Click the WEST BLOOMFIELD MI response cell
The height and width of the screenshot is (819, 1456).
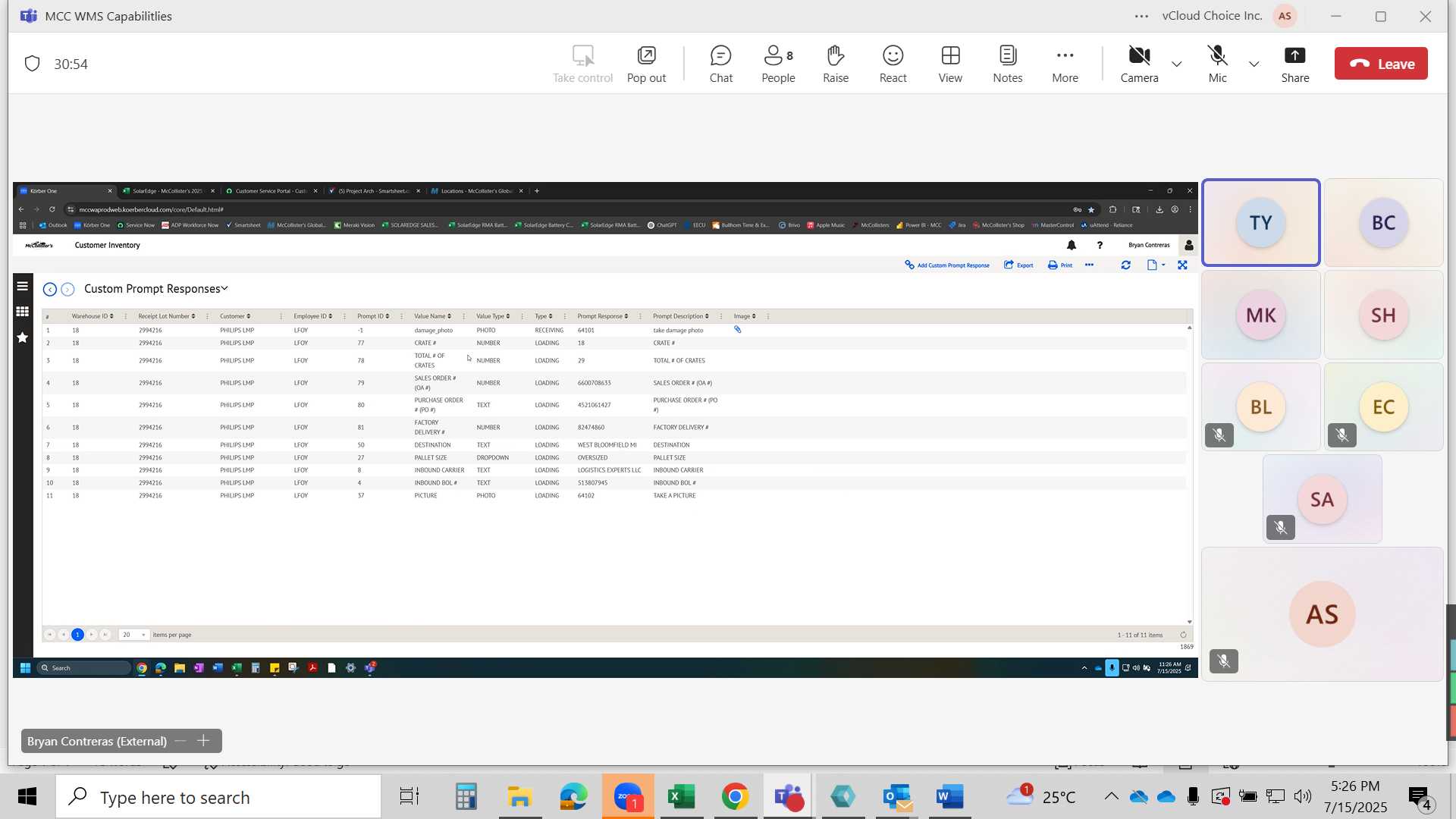607,445
